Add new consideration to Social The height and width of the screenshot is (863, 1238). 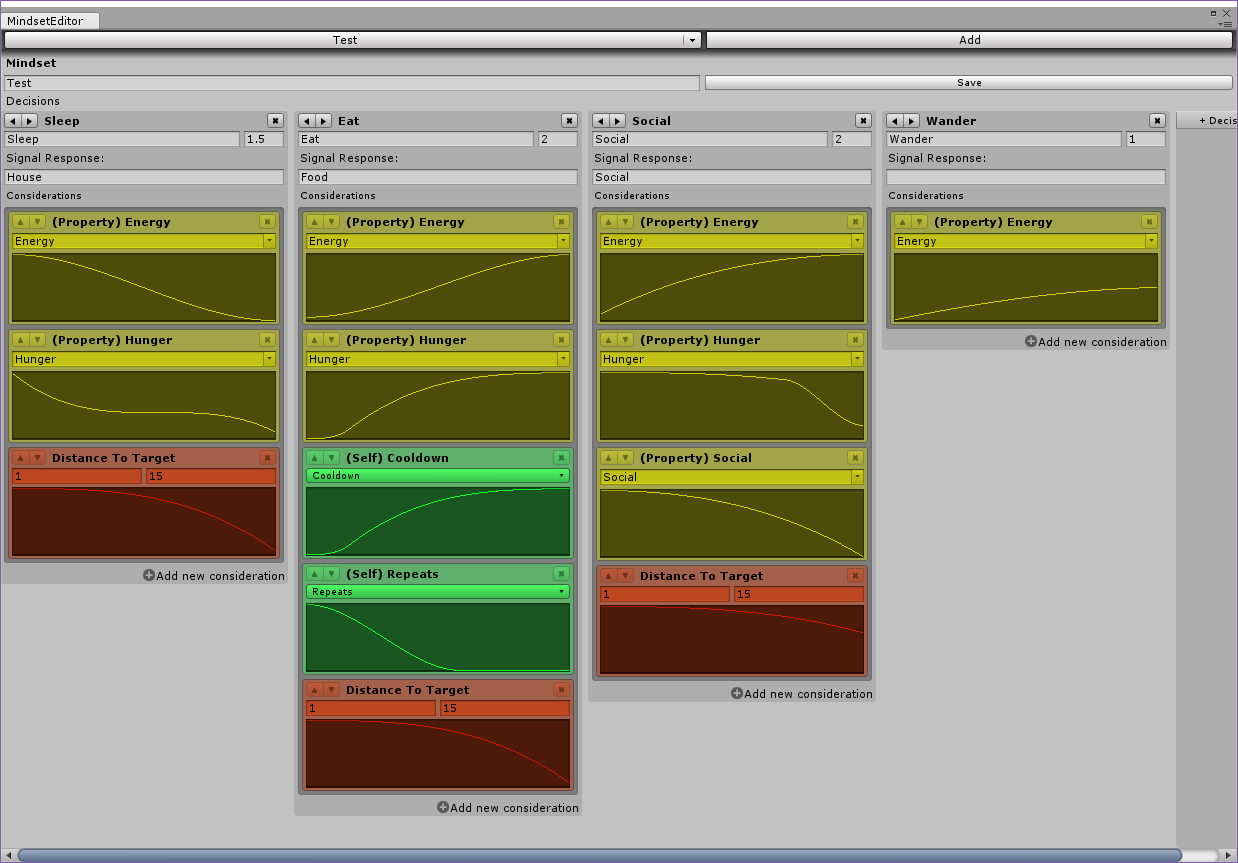(802, 694)
